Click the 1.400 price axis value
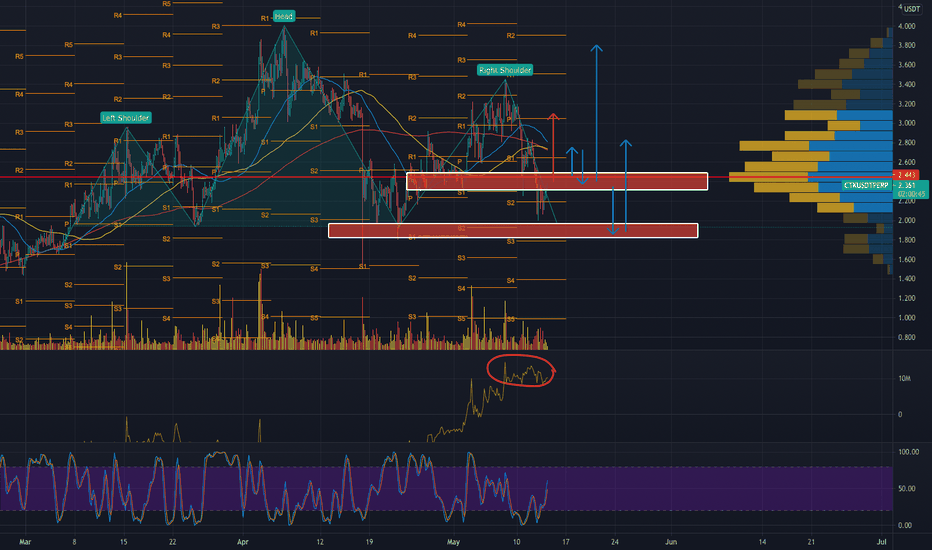The height and width of the screenshot is (550, 932). [906, 278]
